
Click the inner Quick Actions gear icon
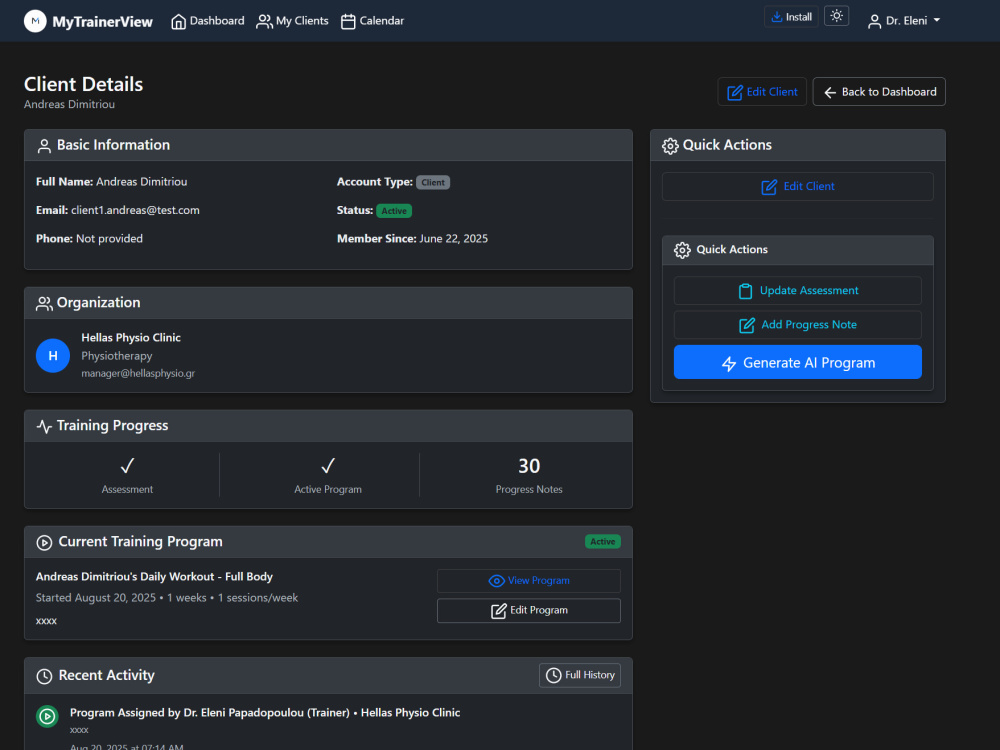click(x=682, y=250)
